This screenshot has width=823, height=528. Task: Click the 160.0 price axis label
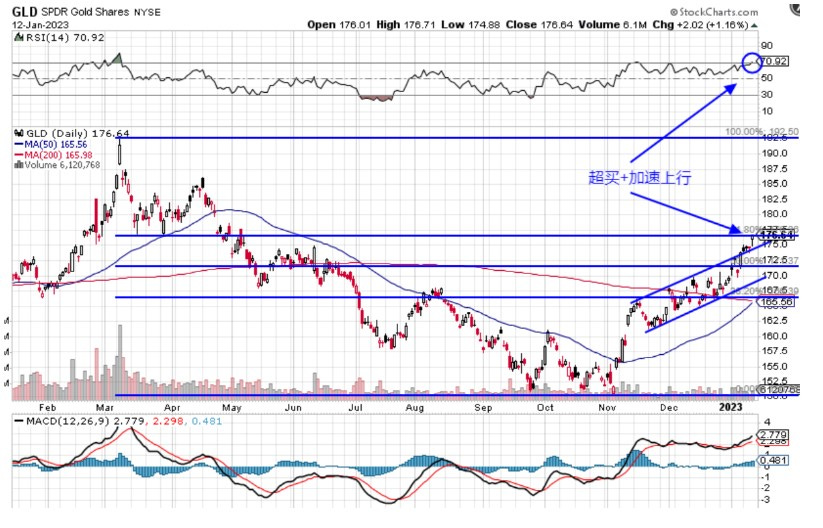774,336
